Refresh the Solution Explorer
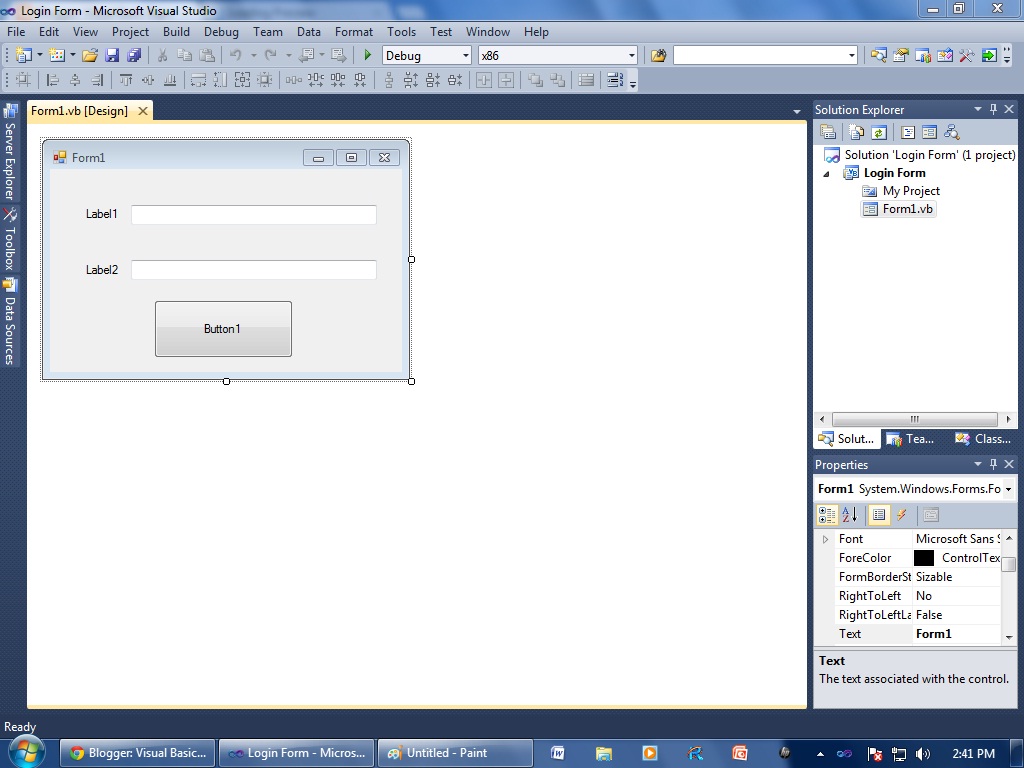 (x=878, y=131)
